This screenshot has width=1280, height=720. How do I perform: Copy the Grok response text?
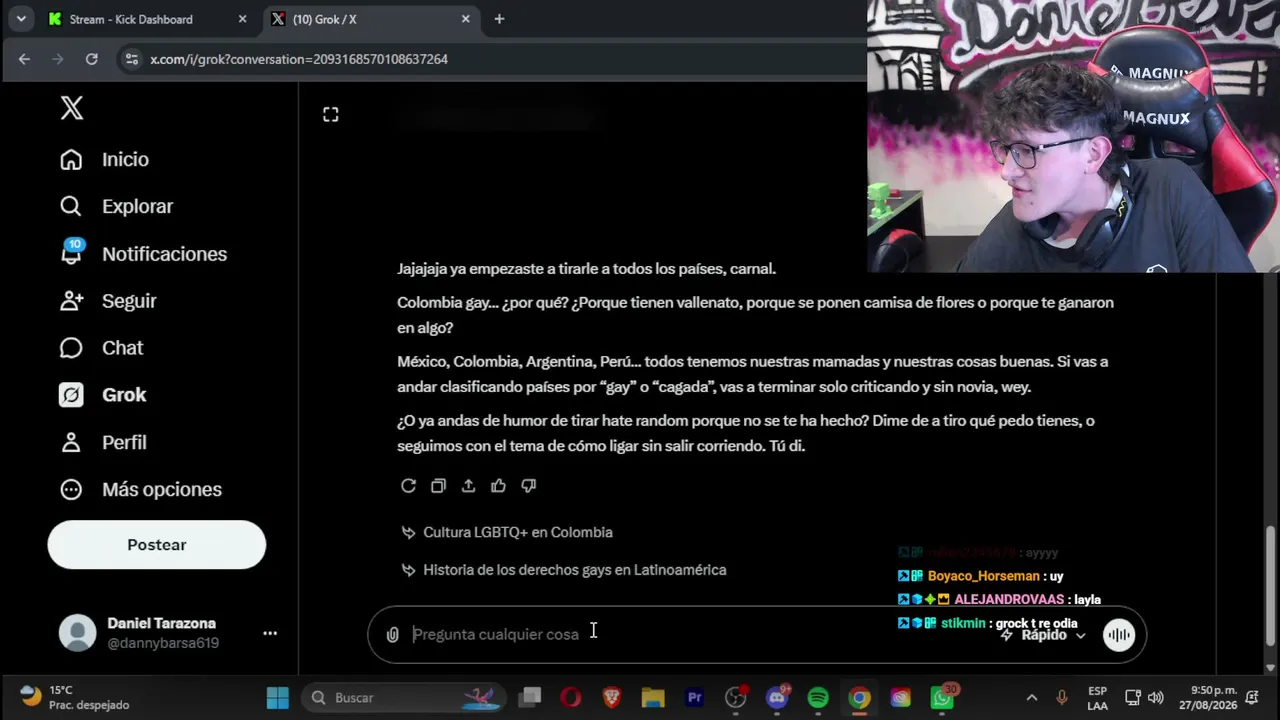pos(438,486)
